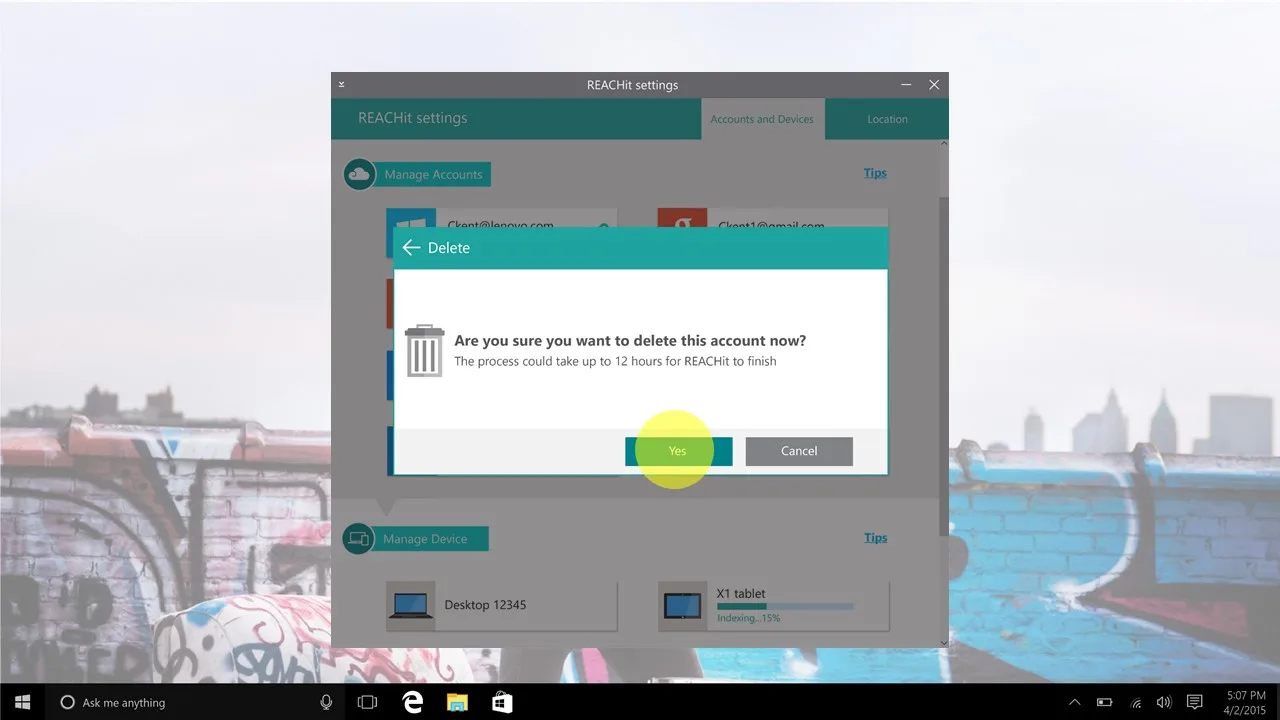This screenshot has height=720, width=1280.
Task: Click the settings scrollbar down arrow
Action: (943, 642)
